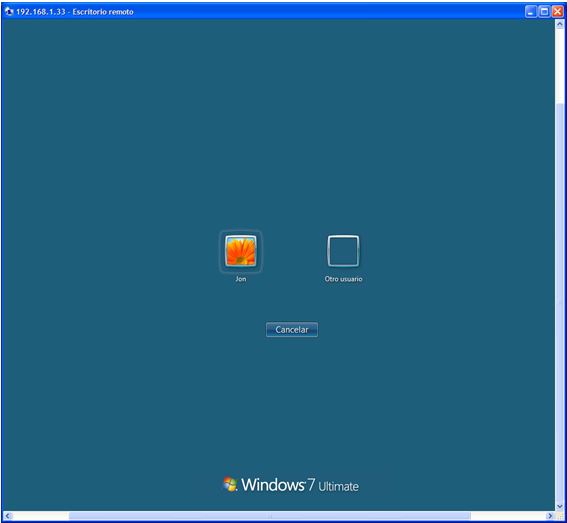Select the Jon user account picture
This screenshot has width=567, height=523.
click(240, 251)
